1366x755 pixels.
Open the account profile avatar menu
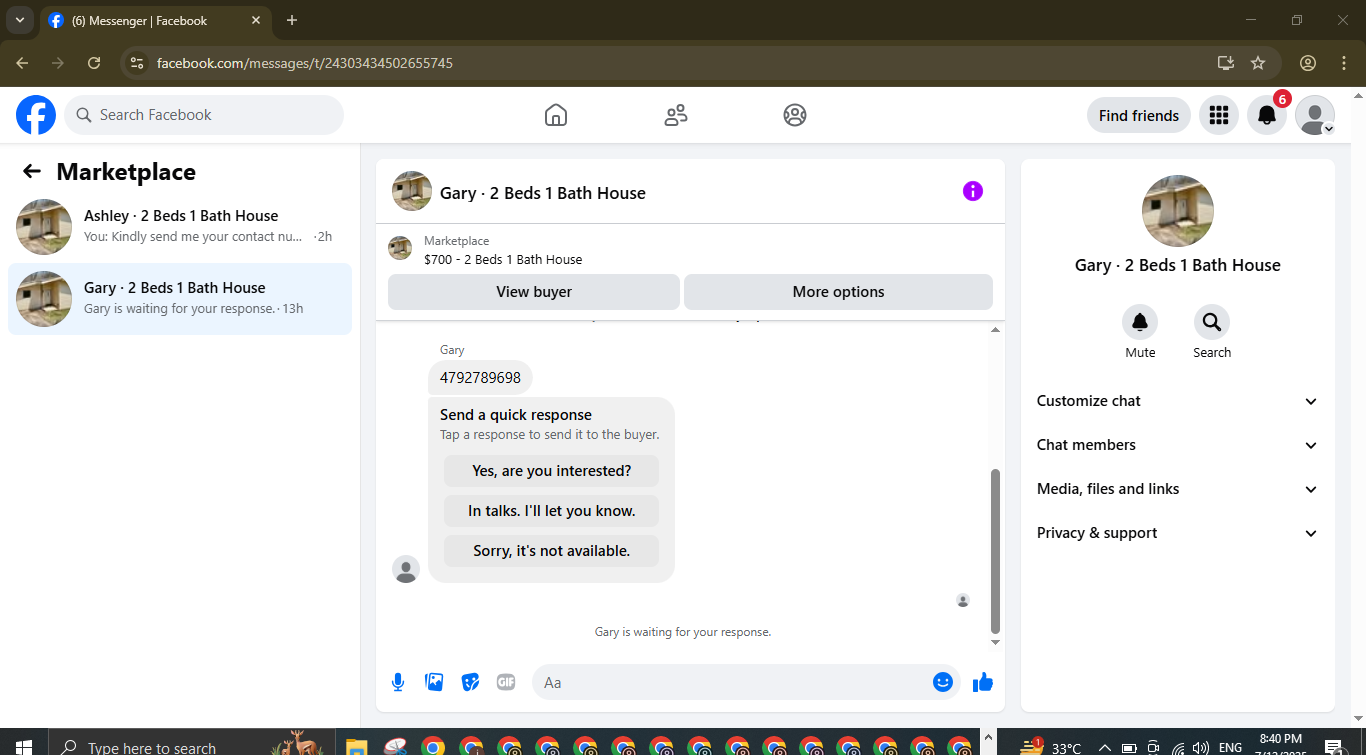(1315, 115)
